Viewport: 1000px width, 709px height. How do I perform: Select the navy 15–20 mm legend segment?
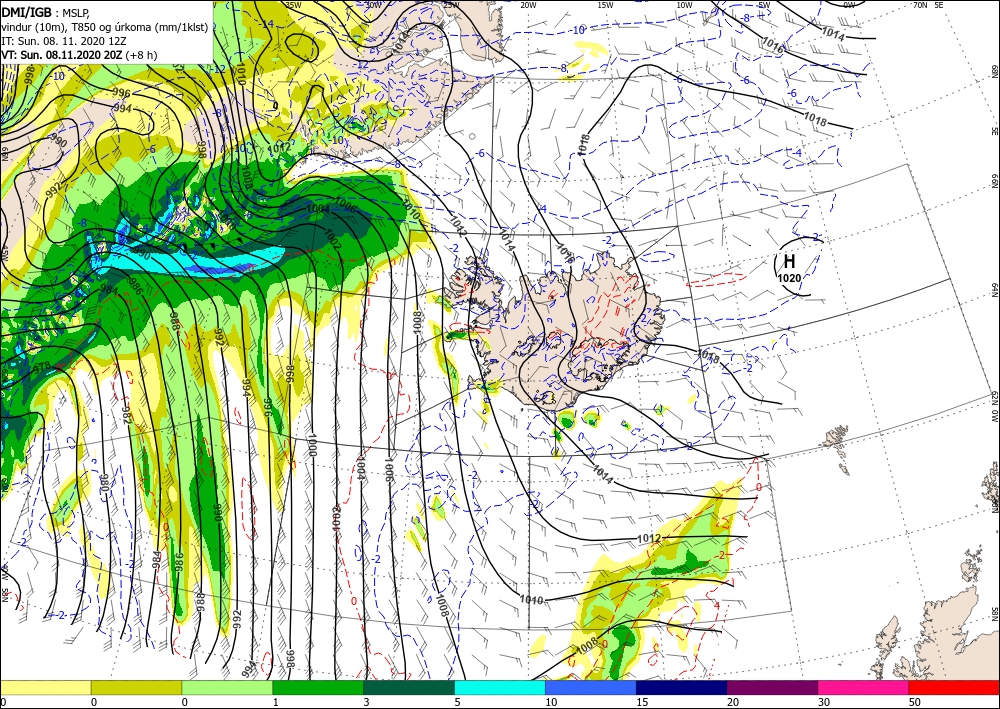click(681, 687)
